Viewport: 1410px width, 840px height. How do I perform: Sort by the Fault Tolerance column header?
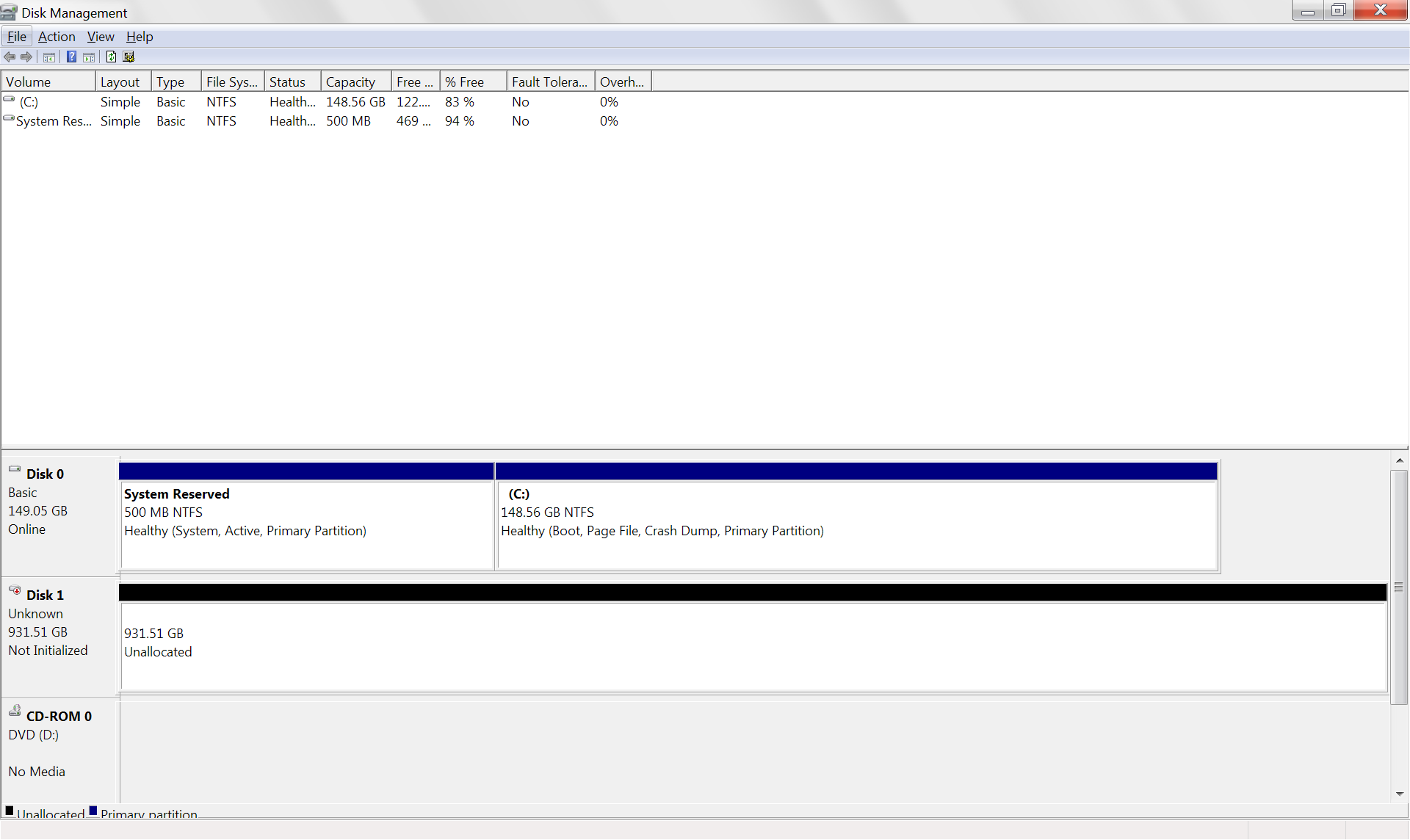(x=551, y=82)
